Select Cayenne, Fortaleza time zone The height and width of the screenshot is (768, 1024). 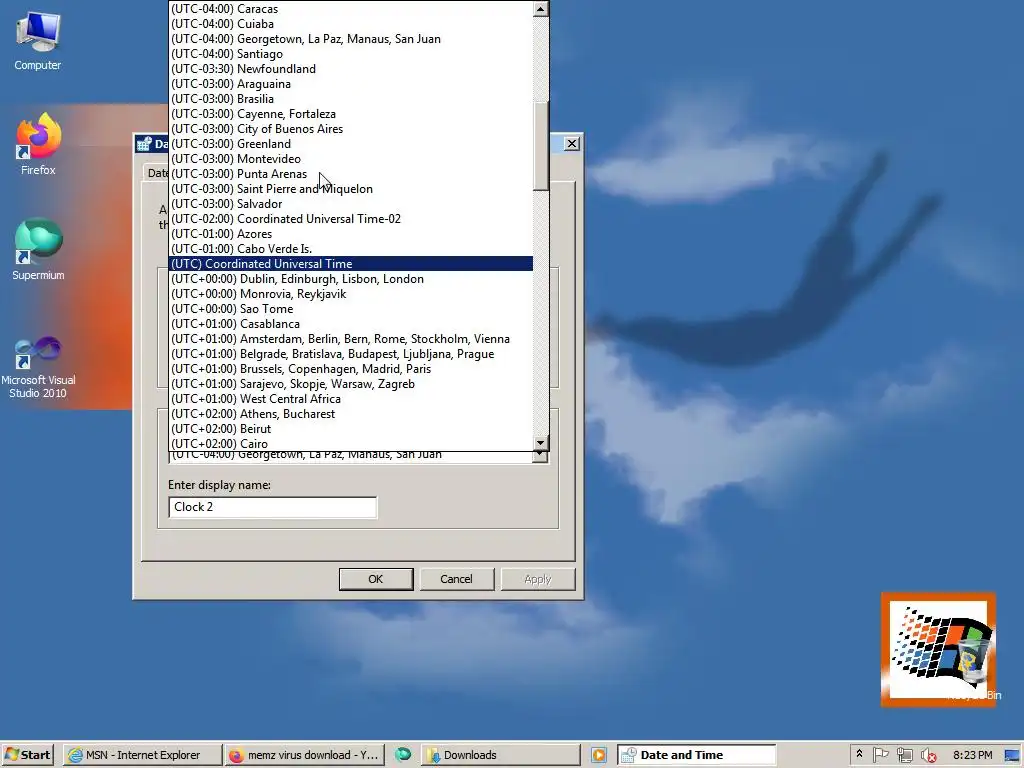[x=351, y=114]
